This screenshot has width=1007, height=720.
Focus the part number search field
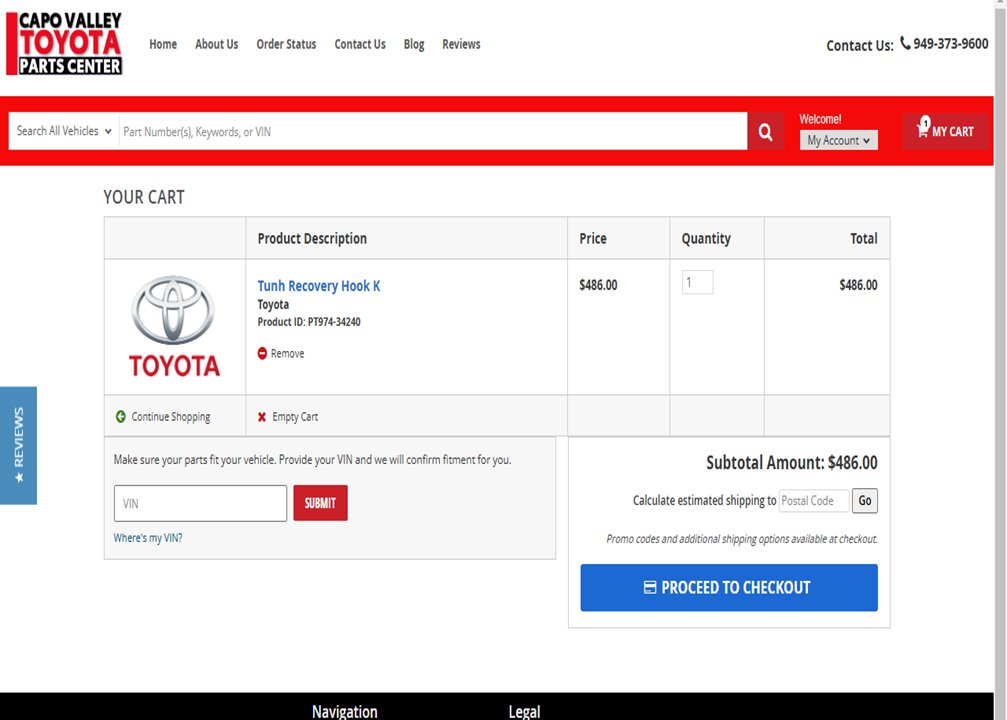click(x=433, y=132)
